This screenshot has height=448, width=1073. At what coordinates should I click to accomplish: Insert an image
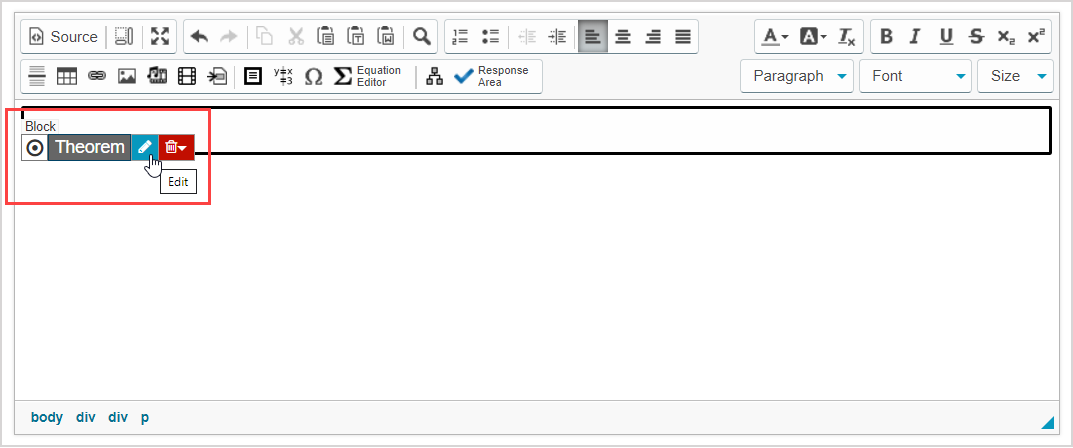pyautogui.click(x=127, y=76)
